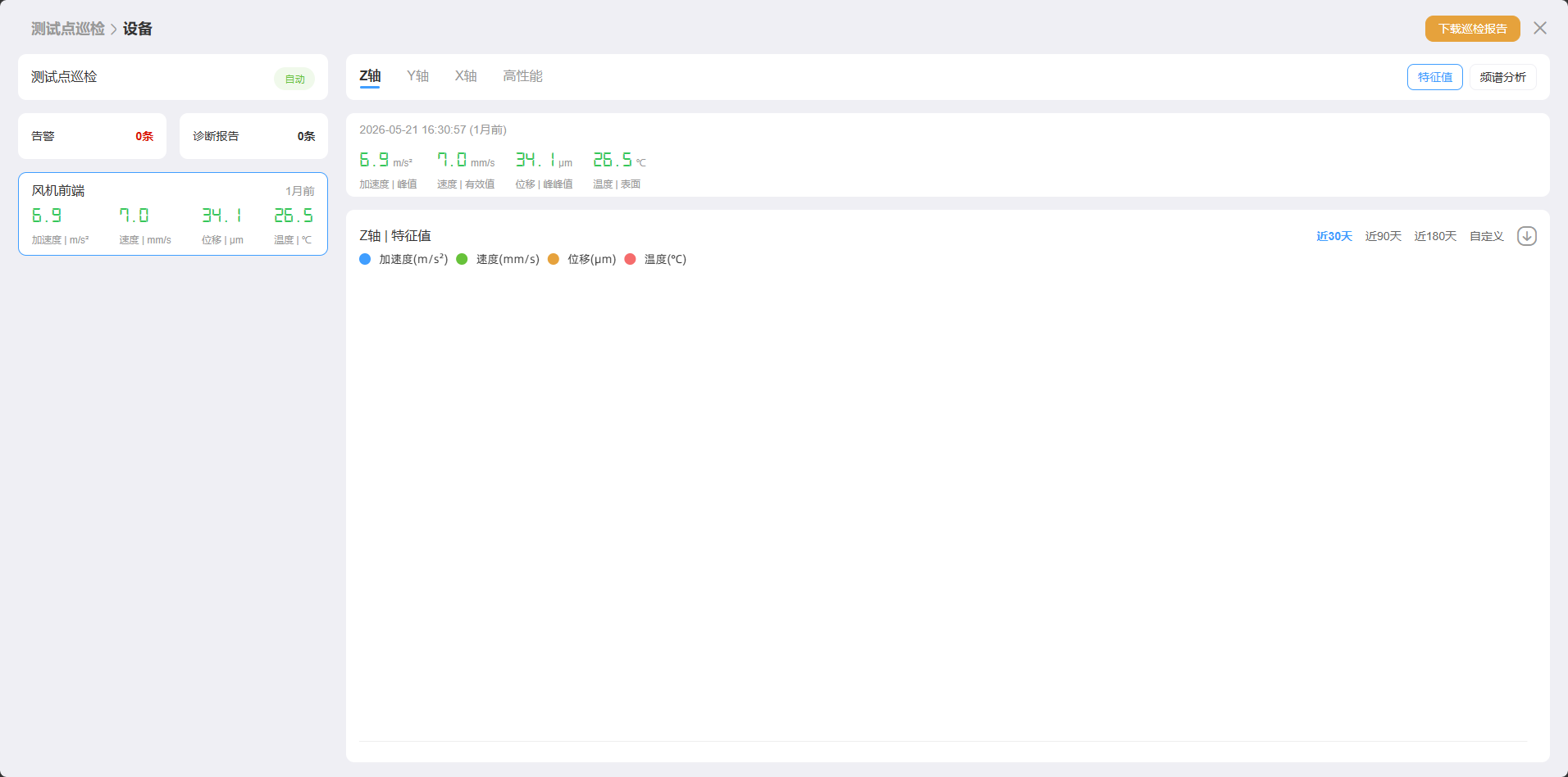1568x777 pixels.
Task: Click the 7.0 mm/s velocity value in header
Action: point(466,160)
